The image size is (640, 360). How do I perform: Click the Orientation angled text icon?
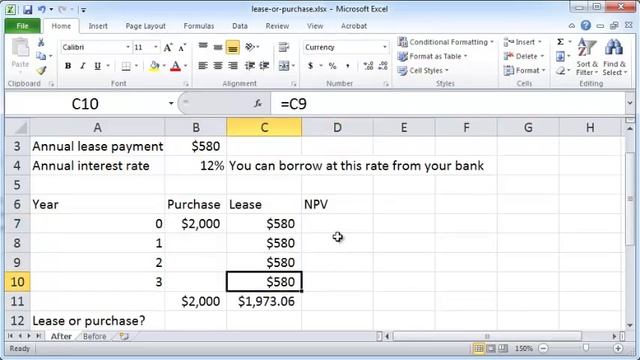tap(250, 47)
